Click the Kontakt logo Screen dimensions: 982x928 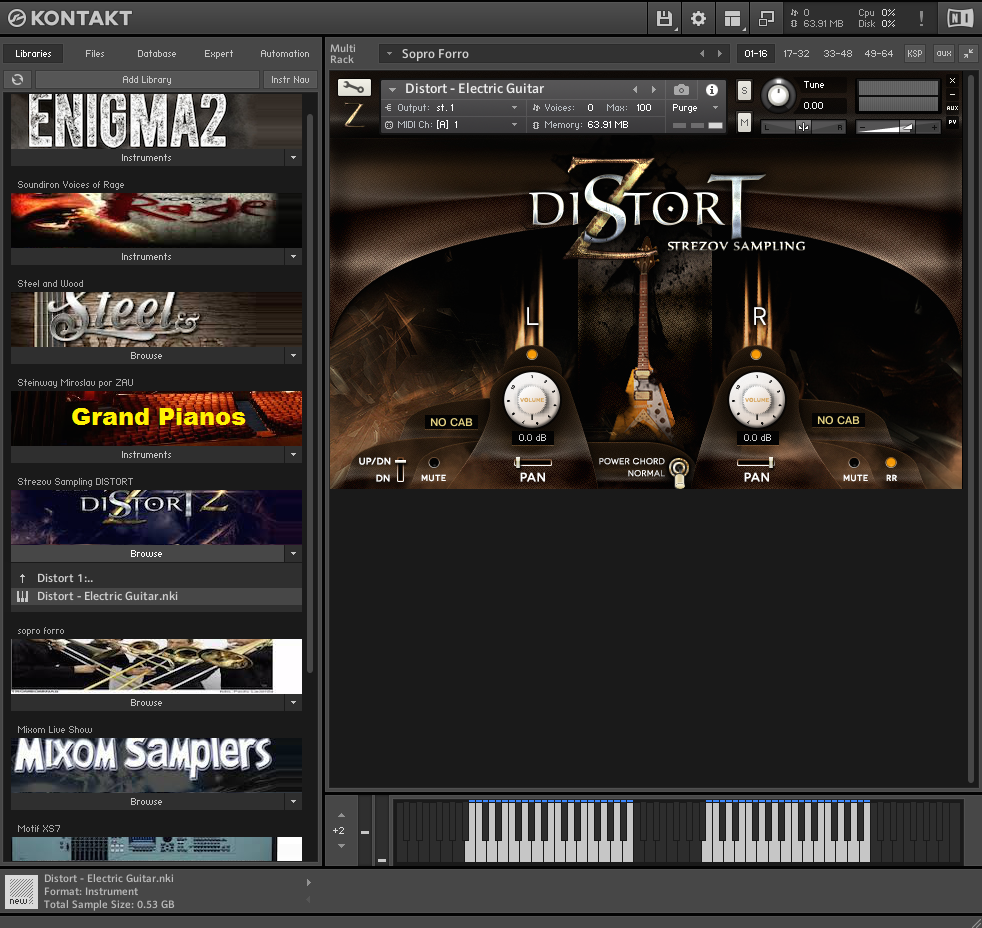tap(70, 18)
